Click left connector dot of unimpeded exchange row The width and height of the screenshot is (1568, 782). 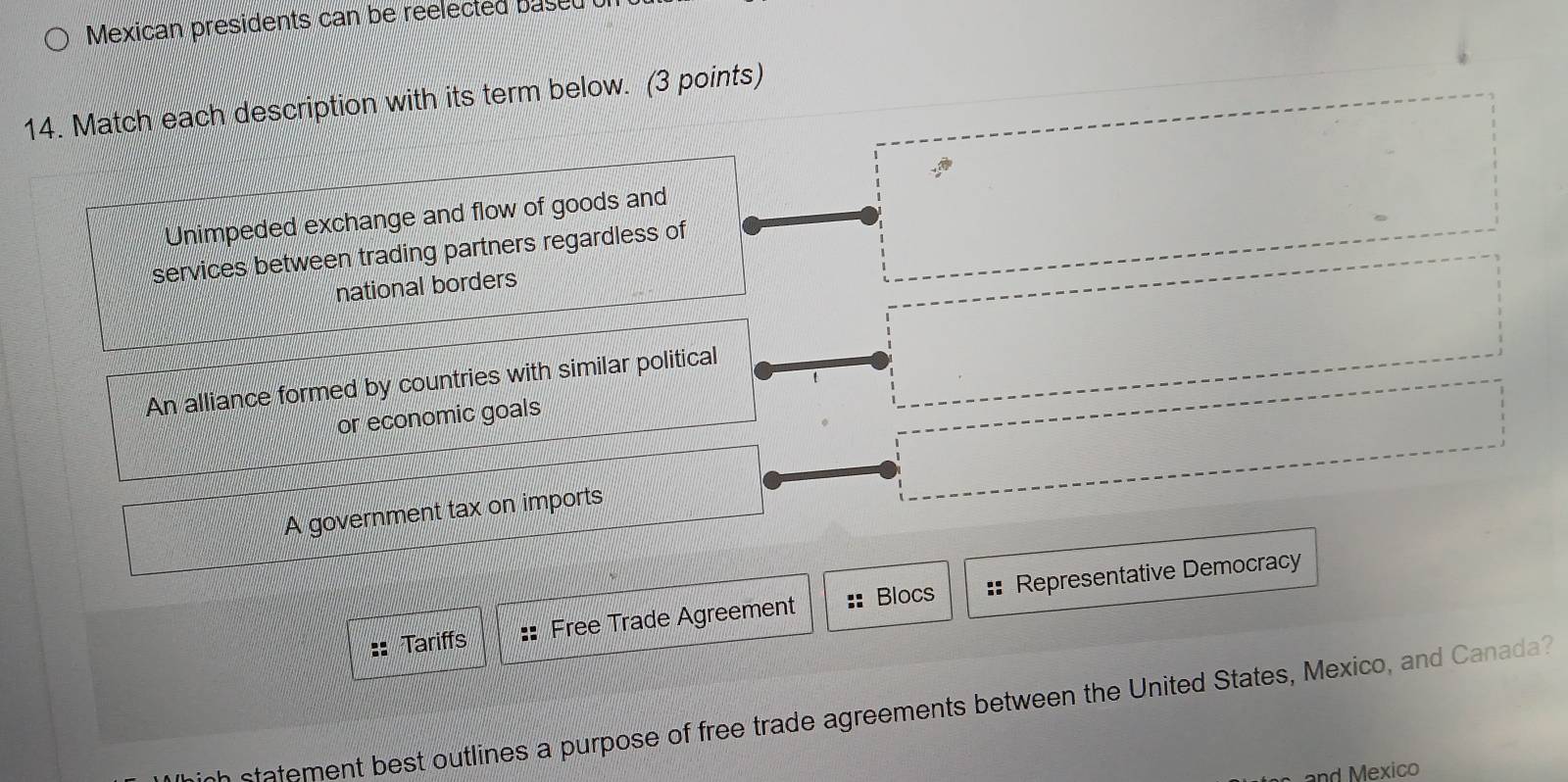[x=752, y=226]
